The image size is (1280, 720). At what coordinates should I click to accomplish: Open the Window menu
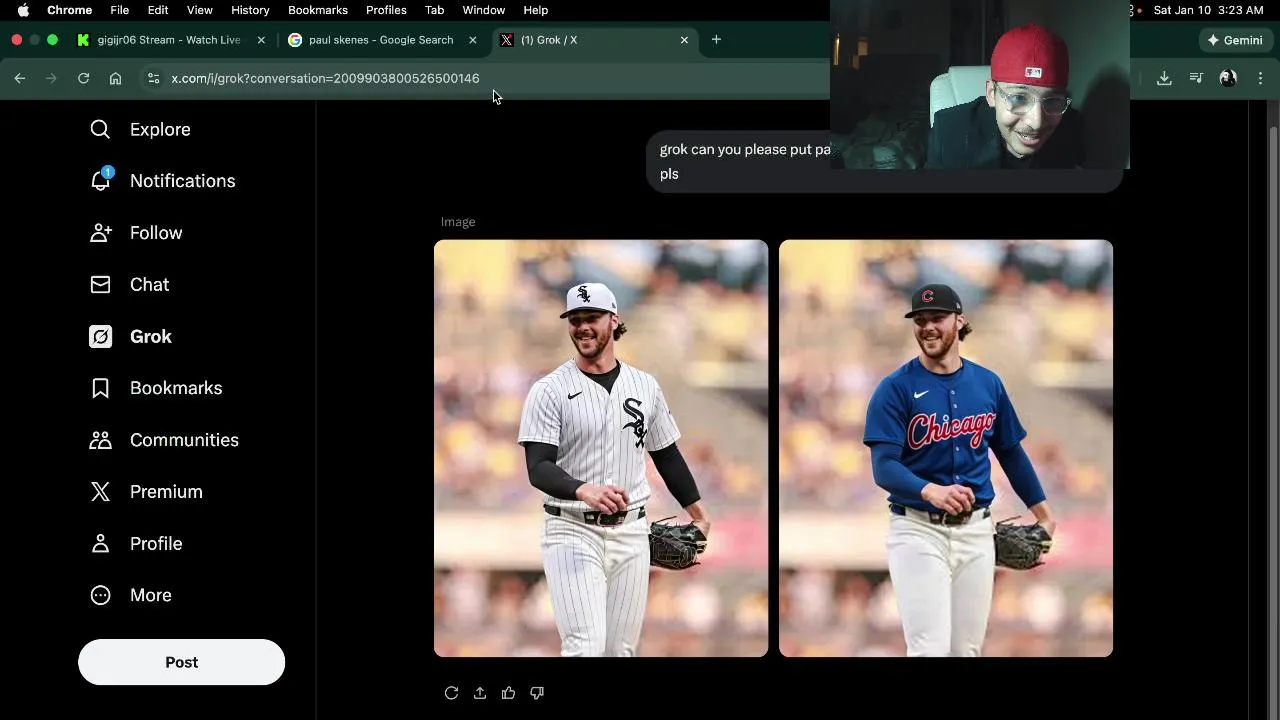tap(483, 10)
